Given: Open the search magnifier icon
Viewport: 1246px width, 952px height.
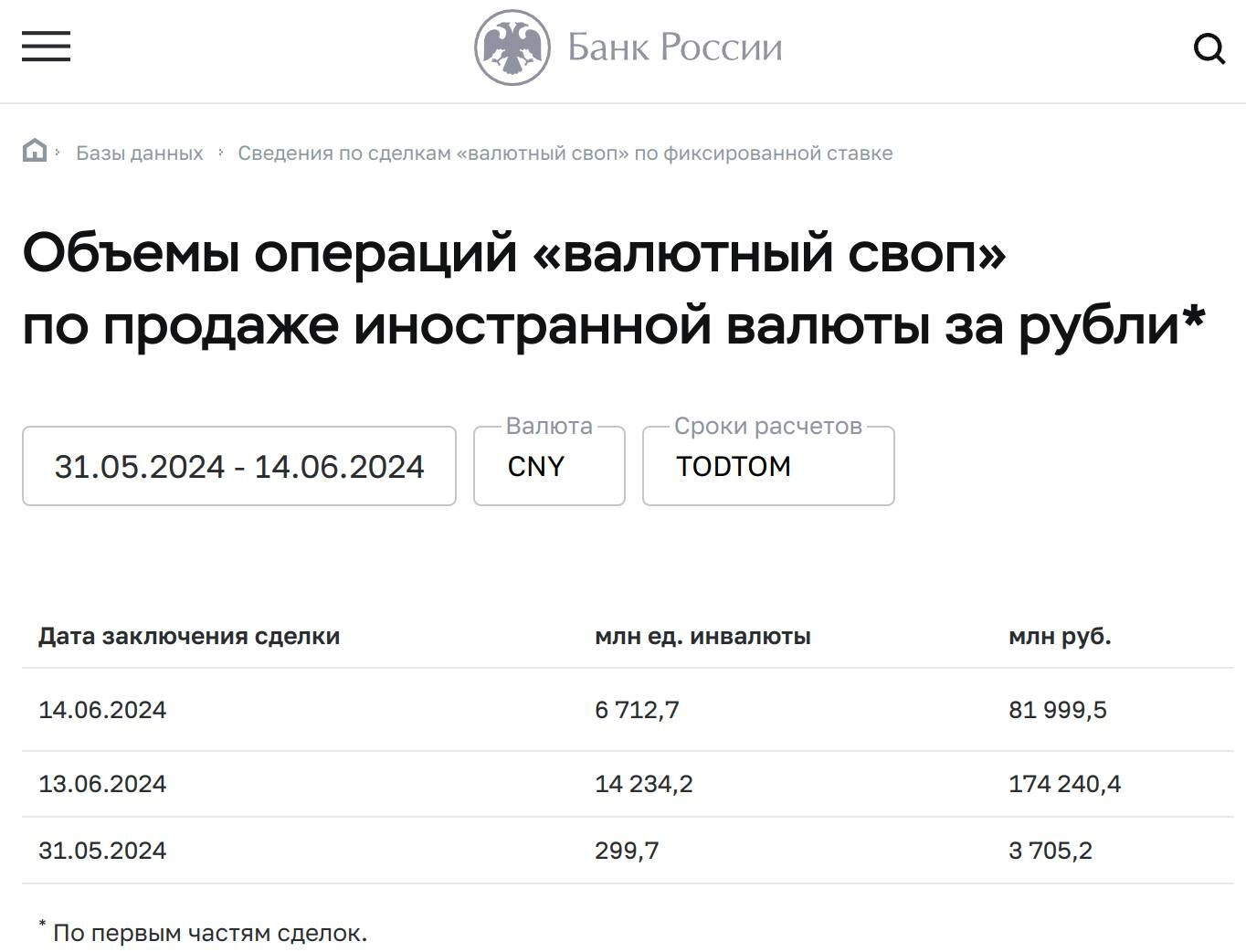Looking at the screenshot, I should 1209,48.
